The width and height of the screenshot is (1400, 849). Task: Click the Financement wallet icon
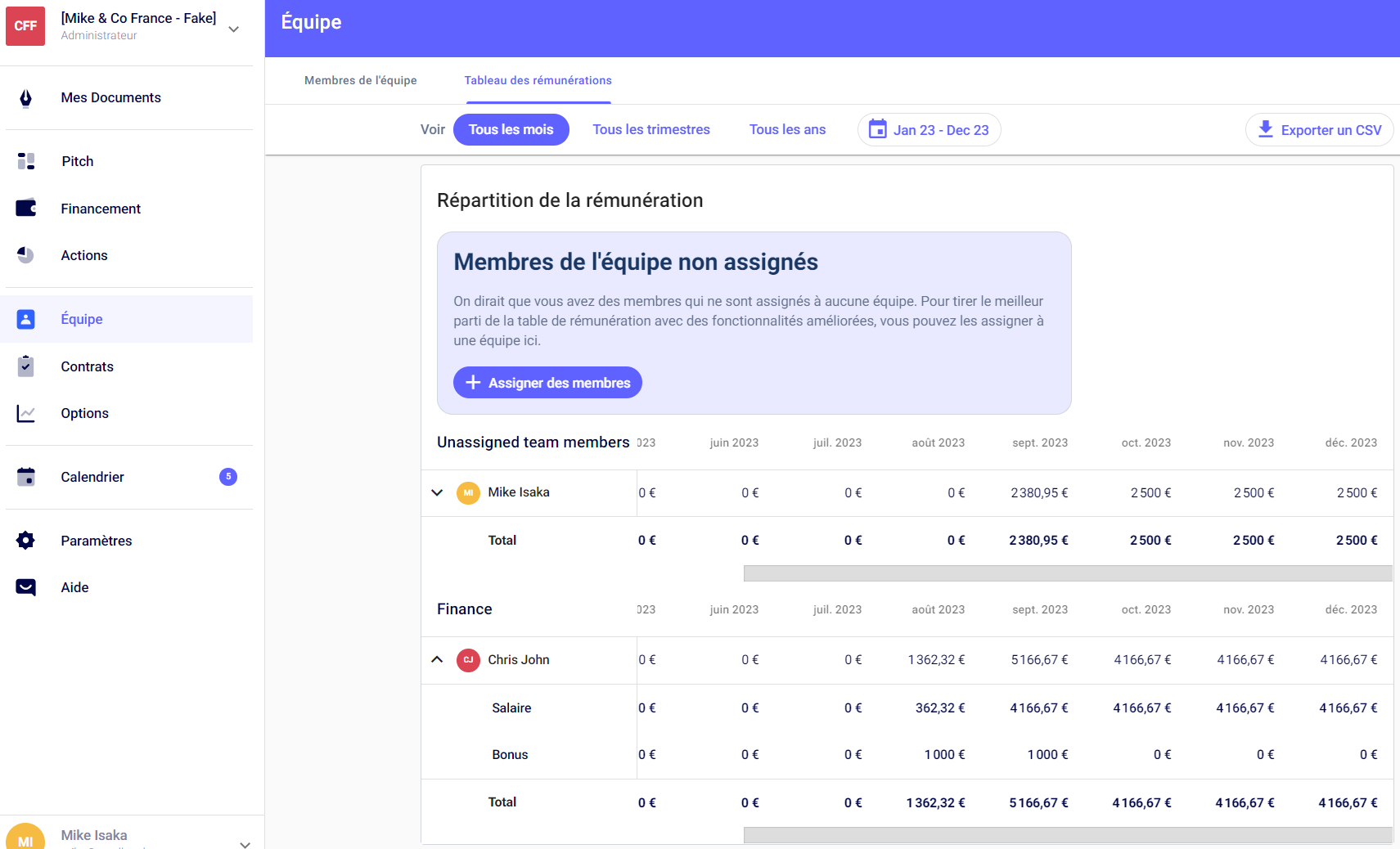[x=26, y=209]
